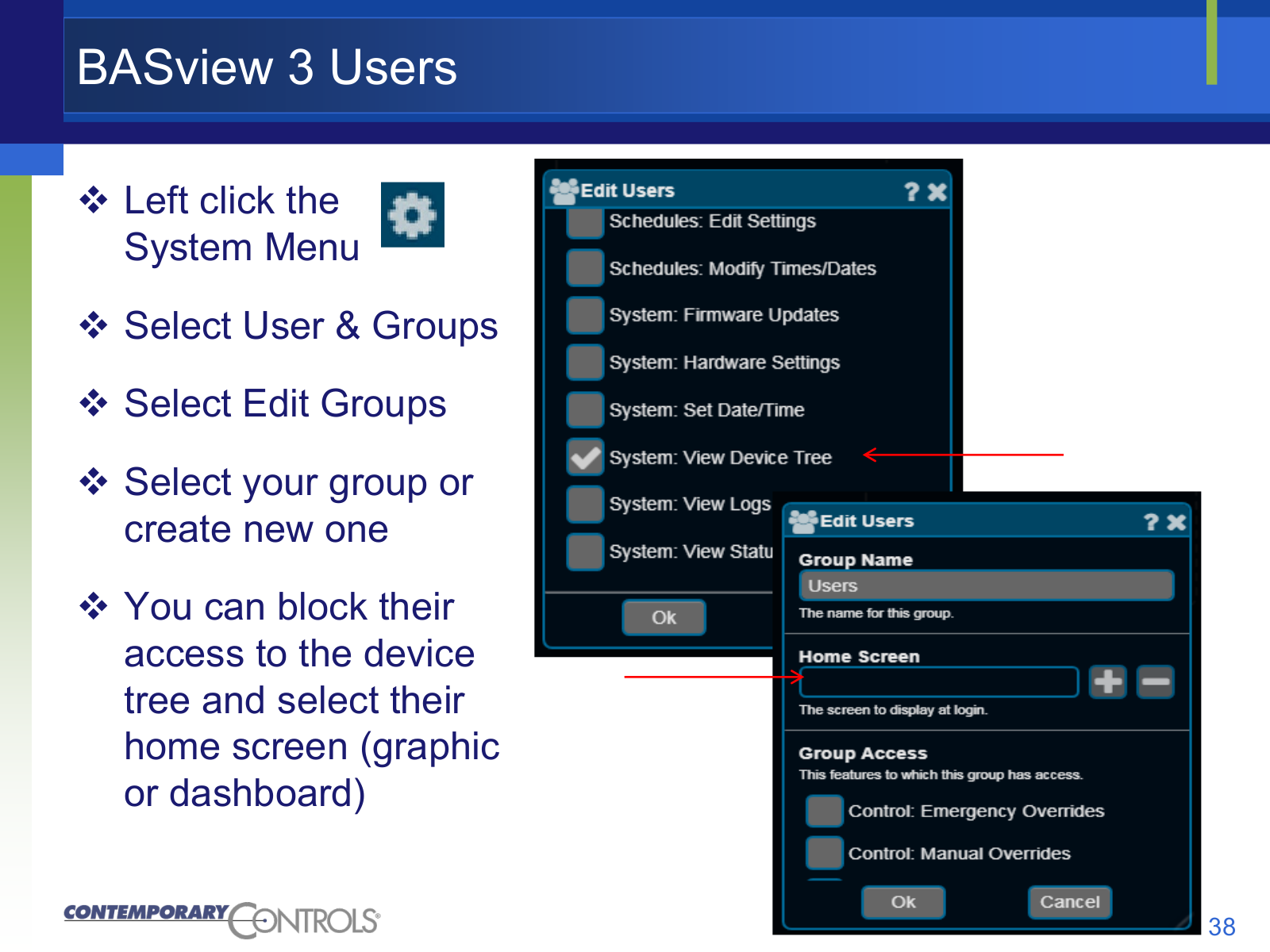Toggle System: Set Date/Time checkbox
The height and width of the screenshot is (952, 1270).
coord(586,410)
